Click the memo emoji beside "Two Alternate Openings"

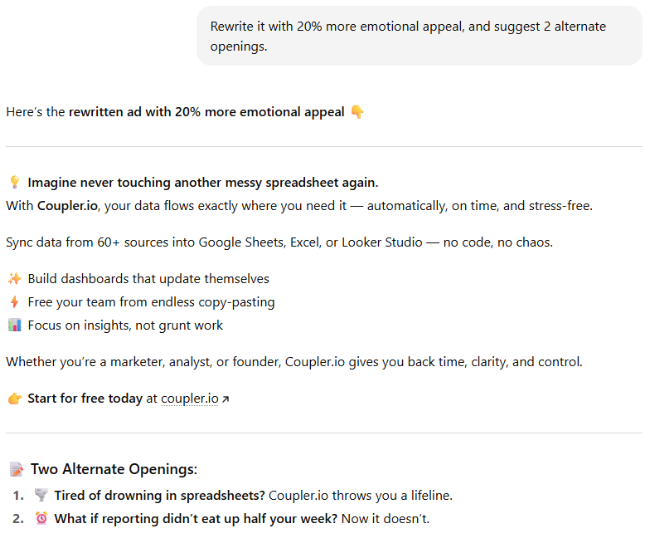[15, 469]
